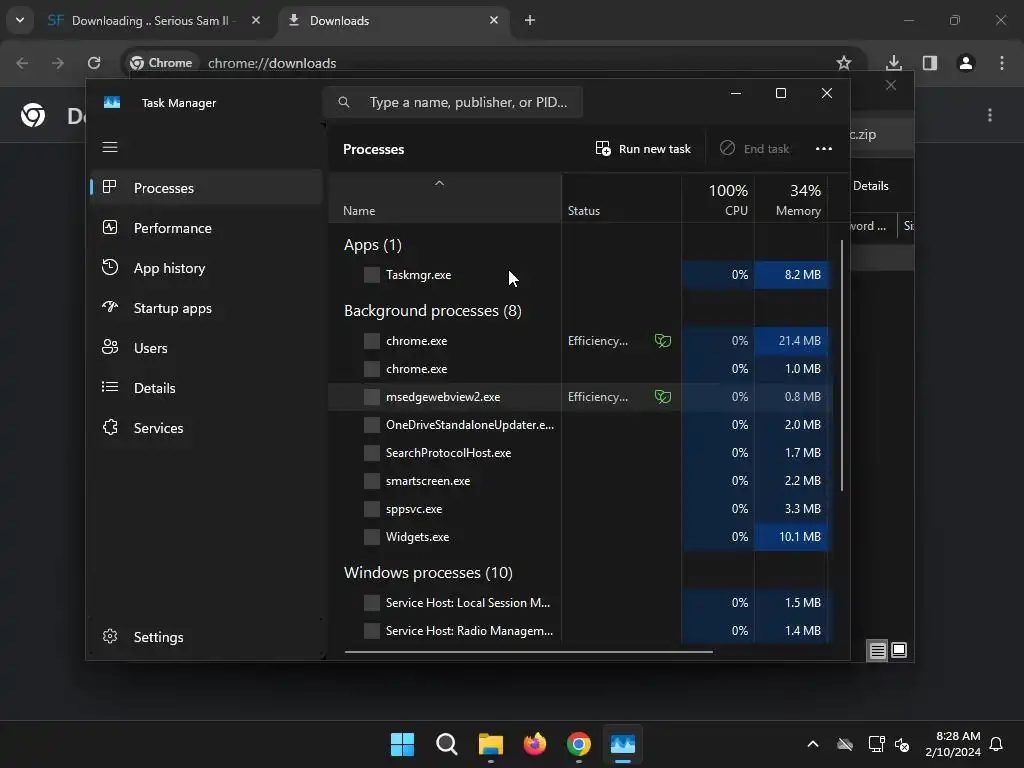
Task: Select Service Host: Local Session Manager row
Action: (x=579, y=603)
